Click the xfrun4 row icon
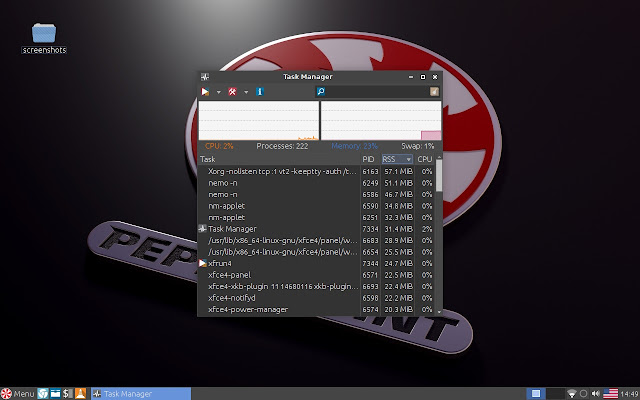The height and width of the screenshot is (400, 640). (203, 263)
